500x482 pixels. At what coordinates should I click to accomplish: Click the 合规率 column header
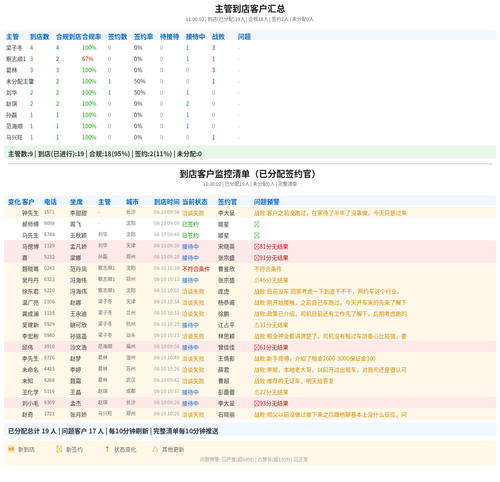tap(92, 37)
